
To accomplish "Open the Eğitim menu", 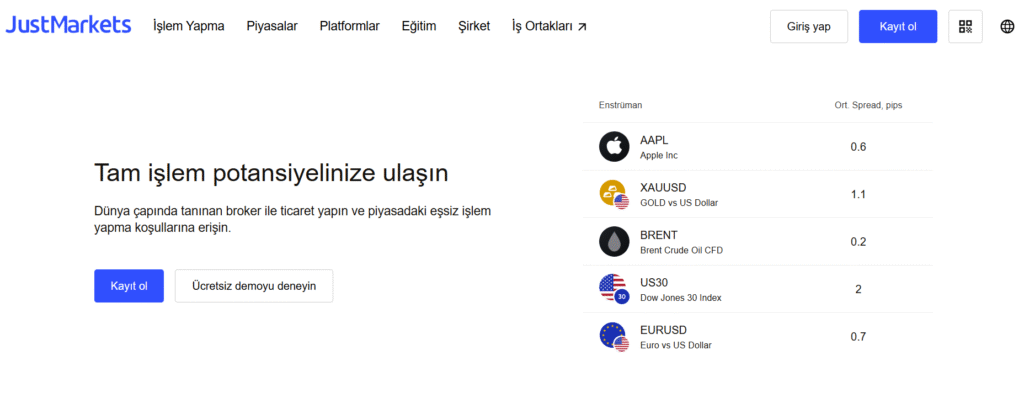I will point(419,26).
